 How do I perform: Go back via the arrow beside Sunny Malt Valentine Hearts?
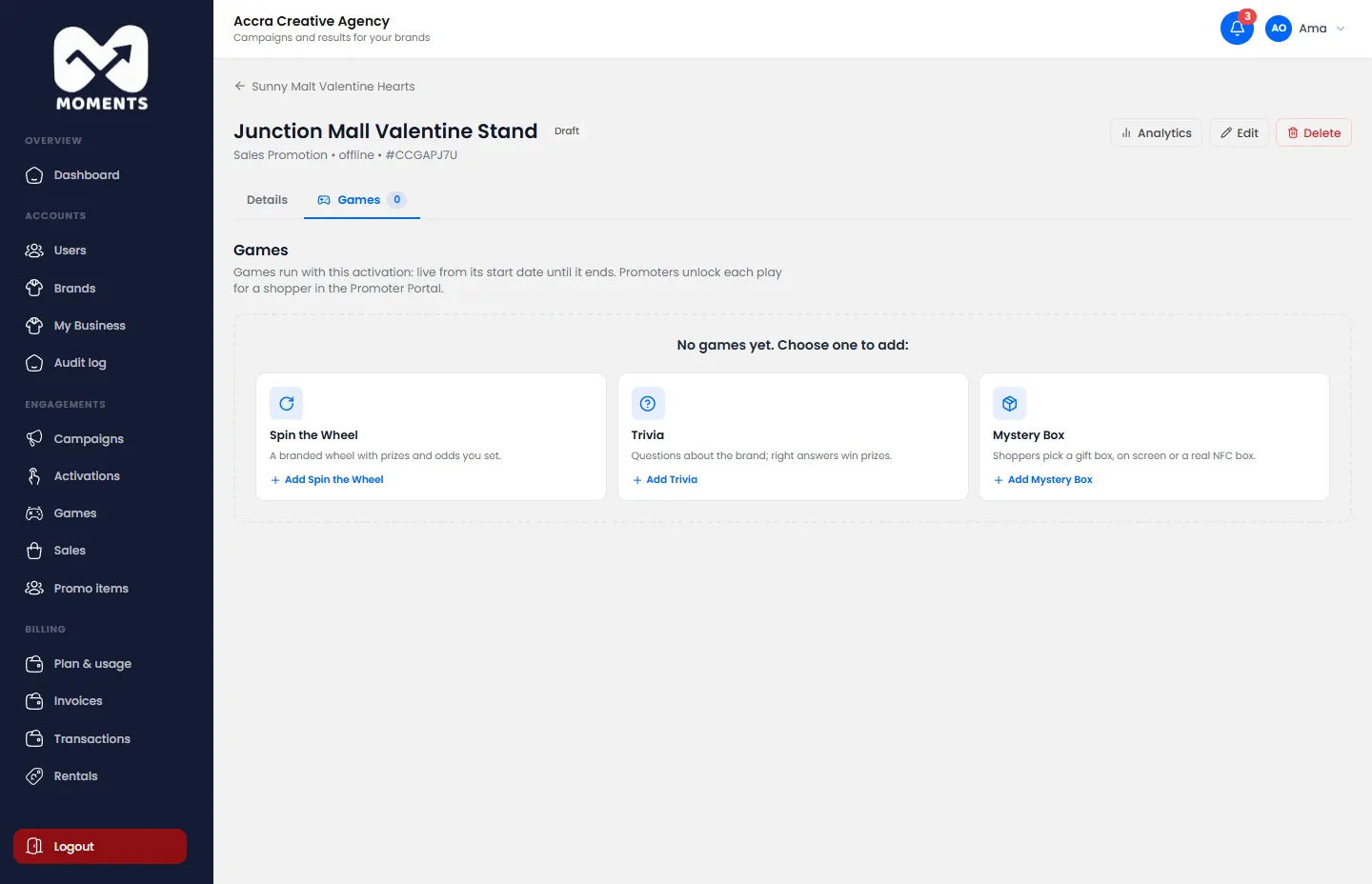click(240, 86)
